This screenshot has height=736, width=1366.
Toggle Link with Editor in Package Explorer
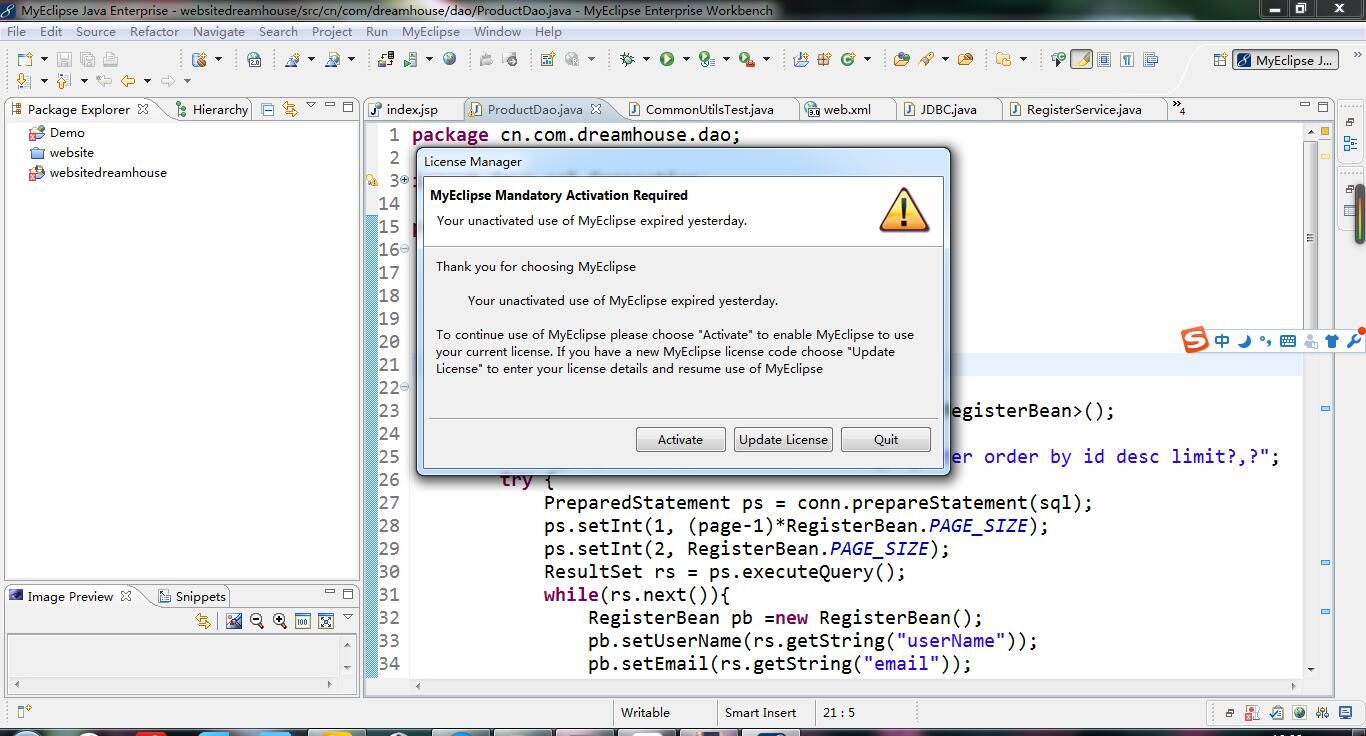(290, 109)
